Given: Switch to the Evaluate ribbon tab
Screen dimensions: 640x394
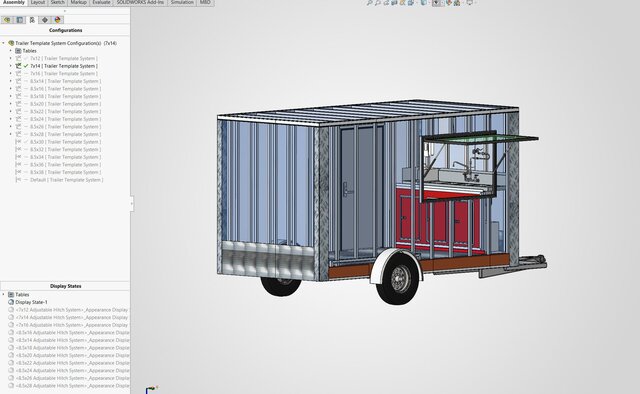Looking at the screenshot, I should point(101,2).
